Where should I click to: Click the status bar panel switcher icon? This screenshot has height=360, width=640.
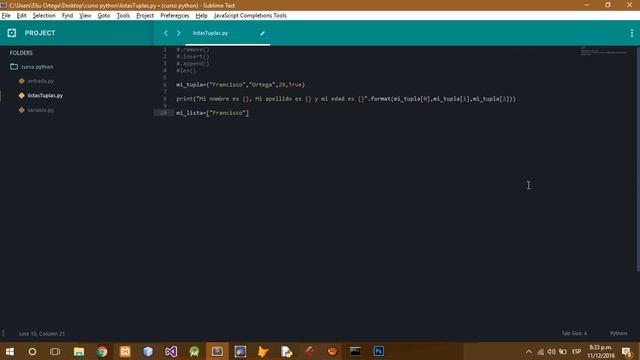[3, 333]
